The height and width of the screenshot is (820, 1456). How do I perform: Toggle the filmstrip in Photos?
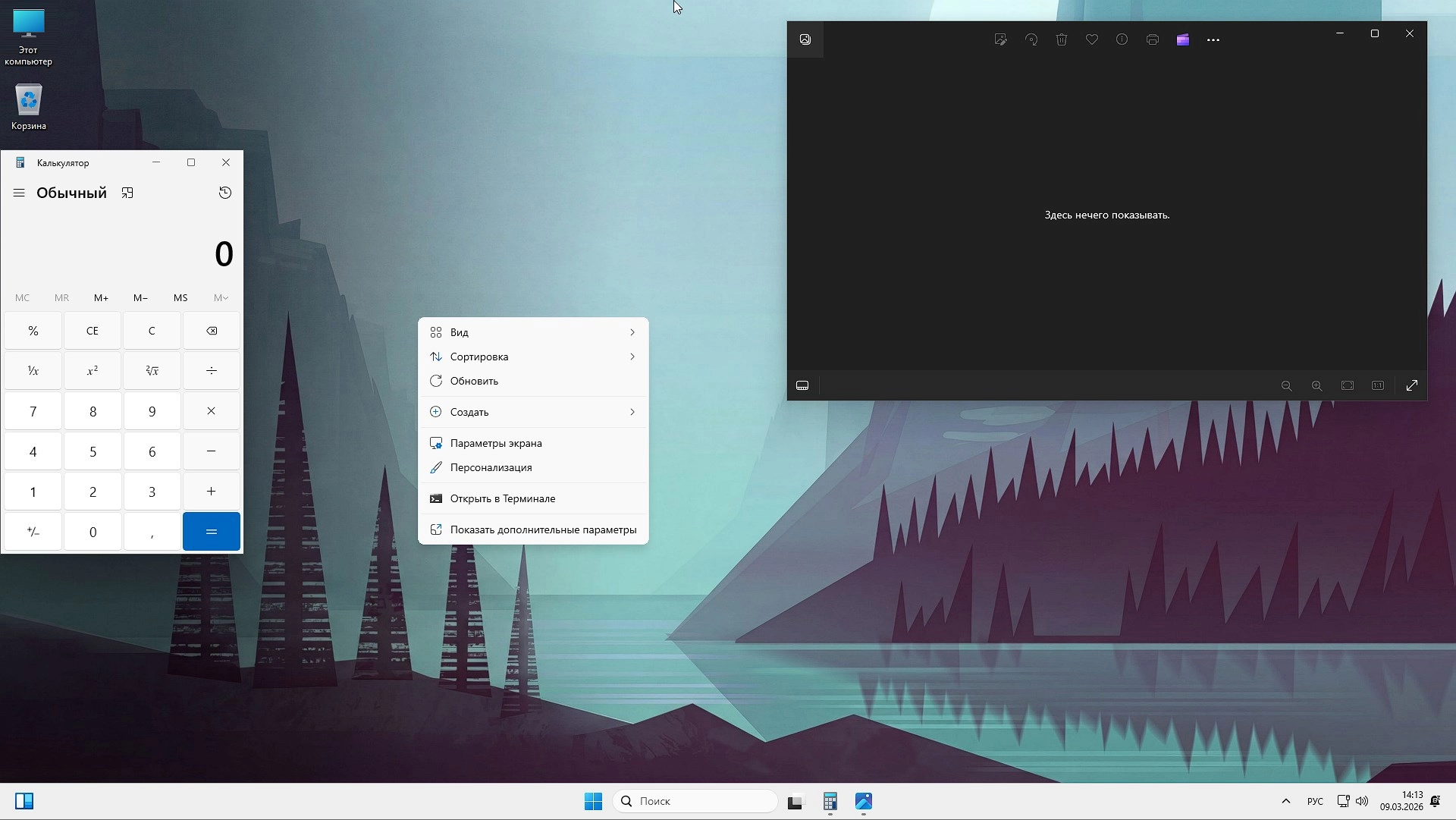coord(802,385)
